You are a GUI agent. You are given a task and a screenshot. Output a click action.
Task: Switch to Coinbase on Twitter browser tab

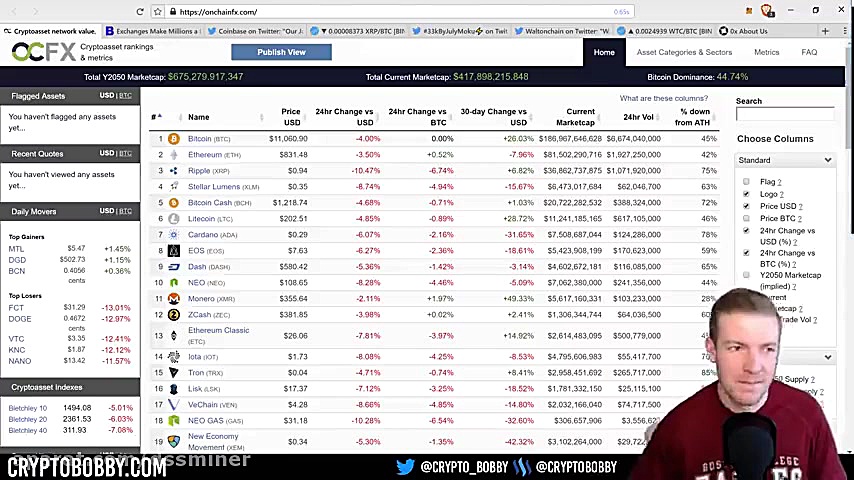(x=255, y=31)
